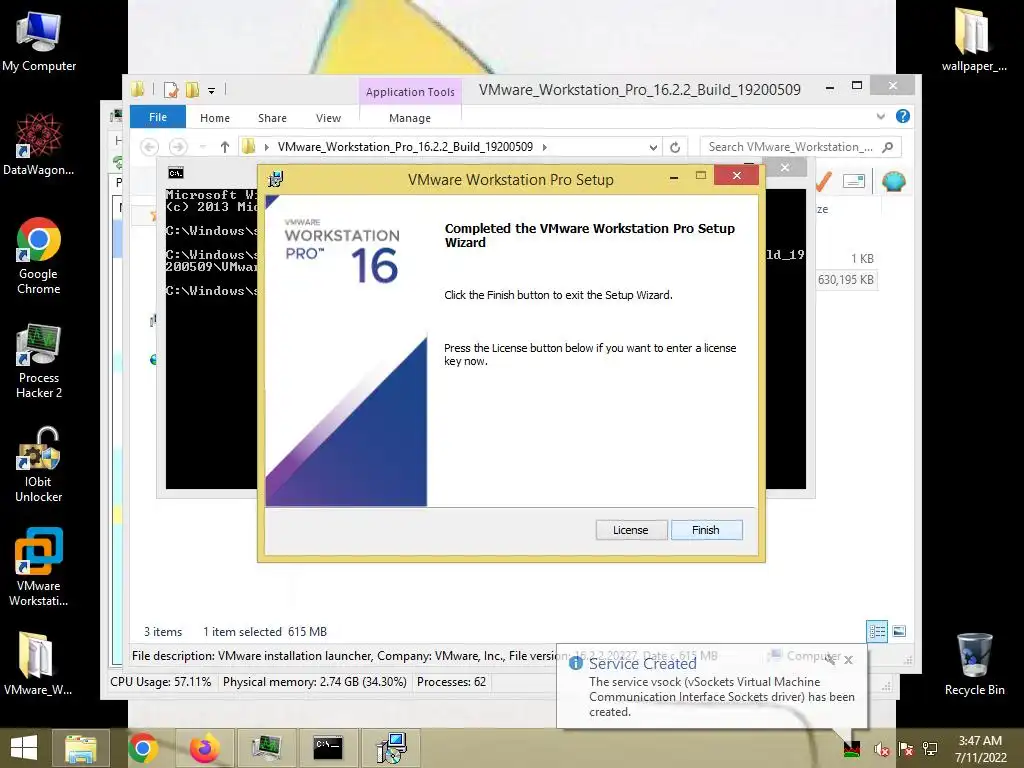Switch to the VMware installer taskbar icon
The image size is (1024, 768).
point(392,748)
